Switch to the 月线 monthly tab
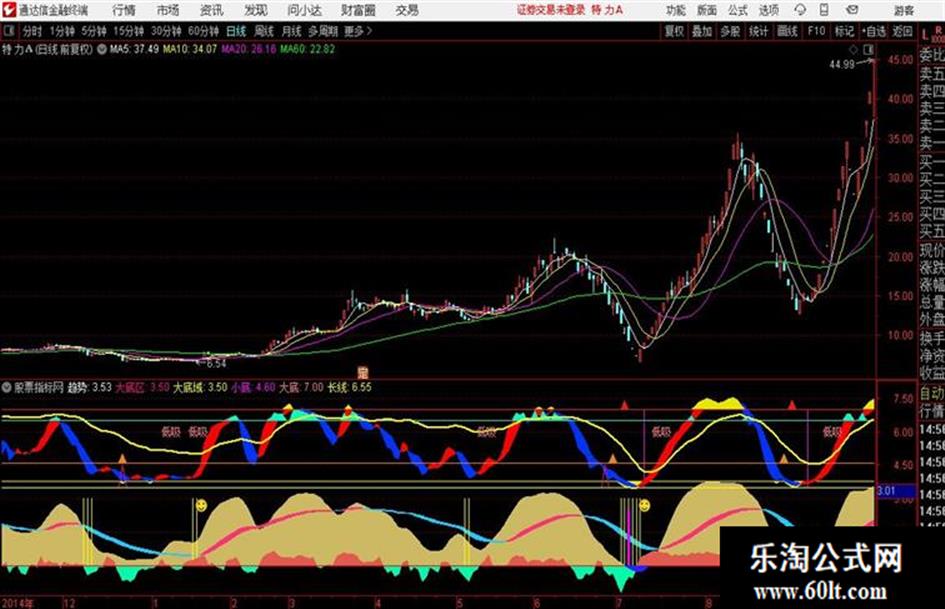This screenshot has height=609, width=945. [x=292, y=31]
